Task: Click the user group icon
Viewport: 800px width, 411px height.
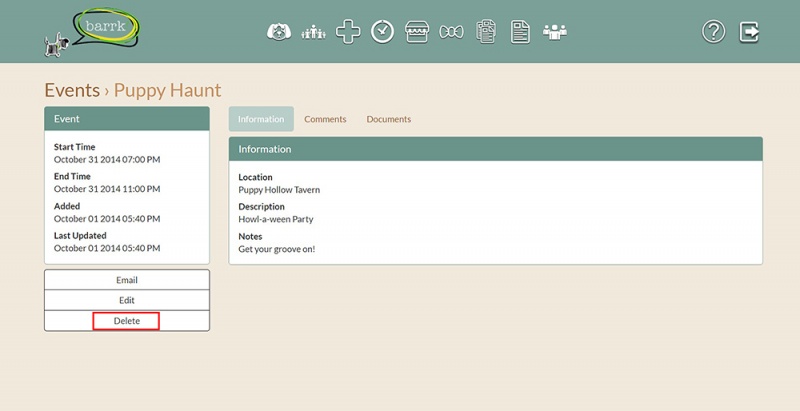Action: click(555, 33)
